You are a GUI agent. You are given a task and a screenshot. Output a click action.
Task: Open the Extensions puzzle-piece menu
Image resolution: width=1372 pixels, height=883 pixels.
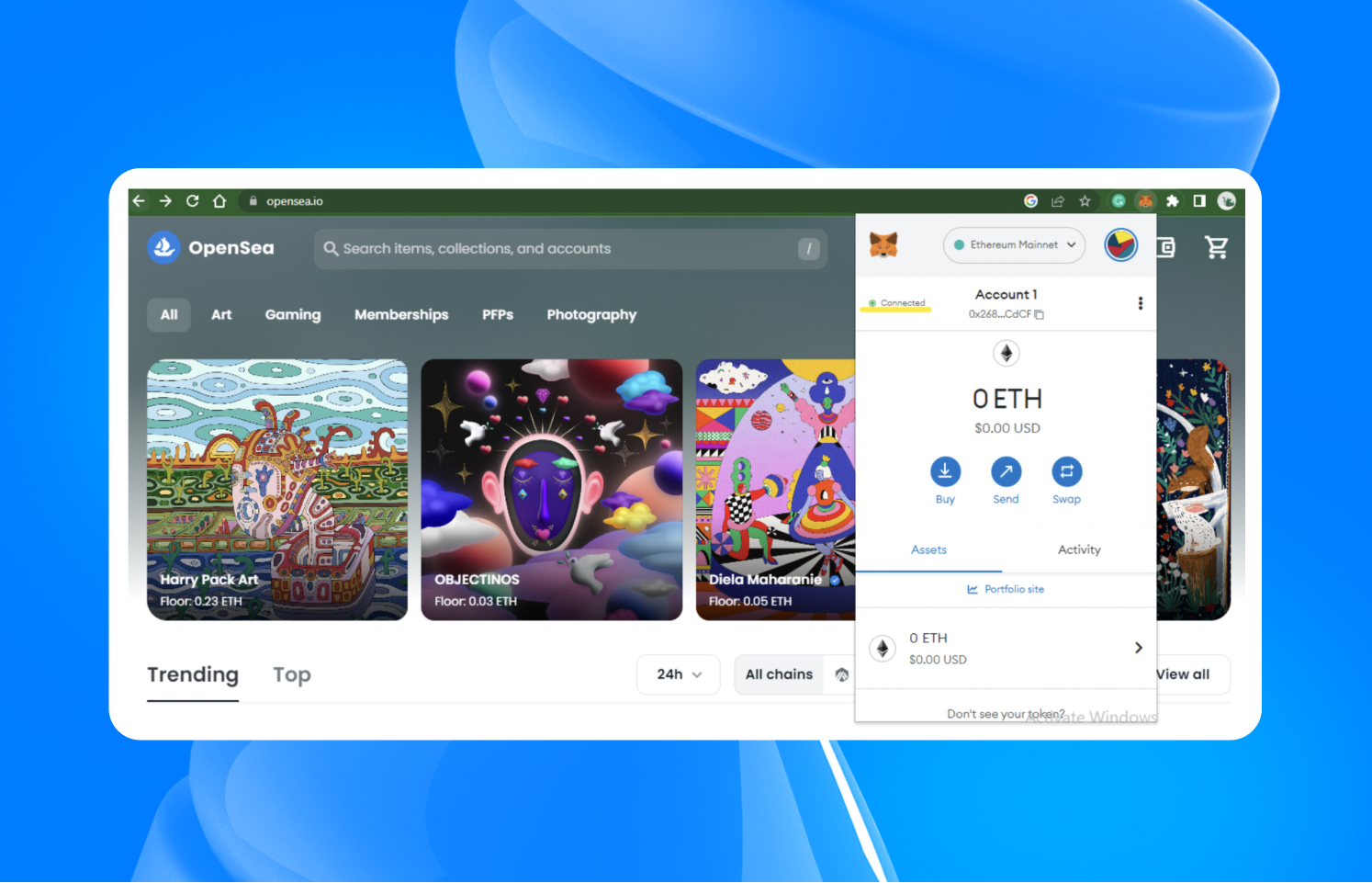point(1173,201)
